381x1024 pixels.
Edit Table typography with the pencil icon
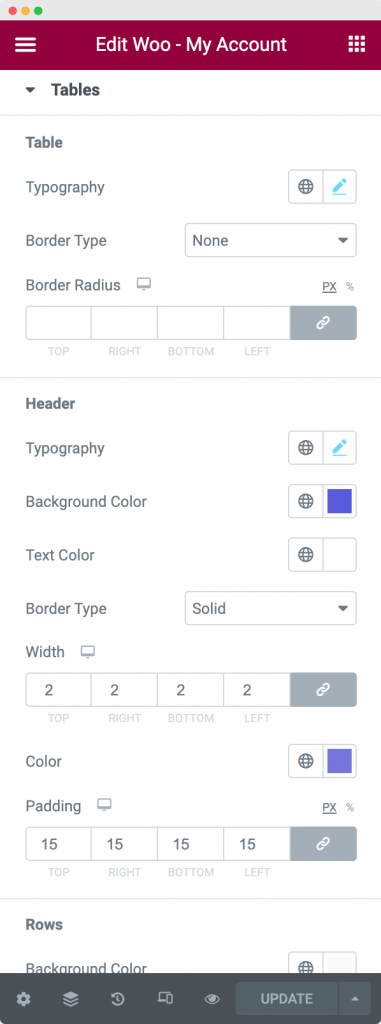click(x=339, y=187)
